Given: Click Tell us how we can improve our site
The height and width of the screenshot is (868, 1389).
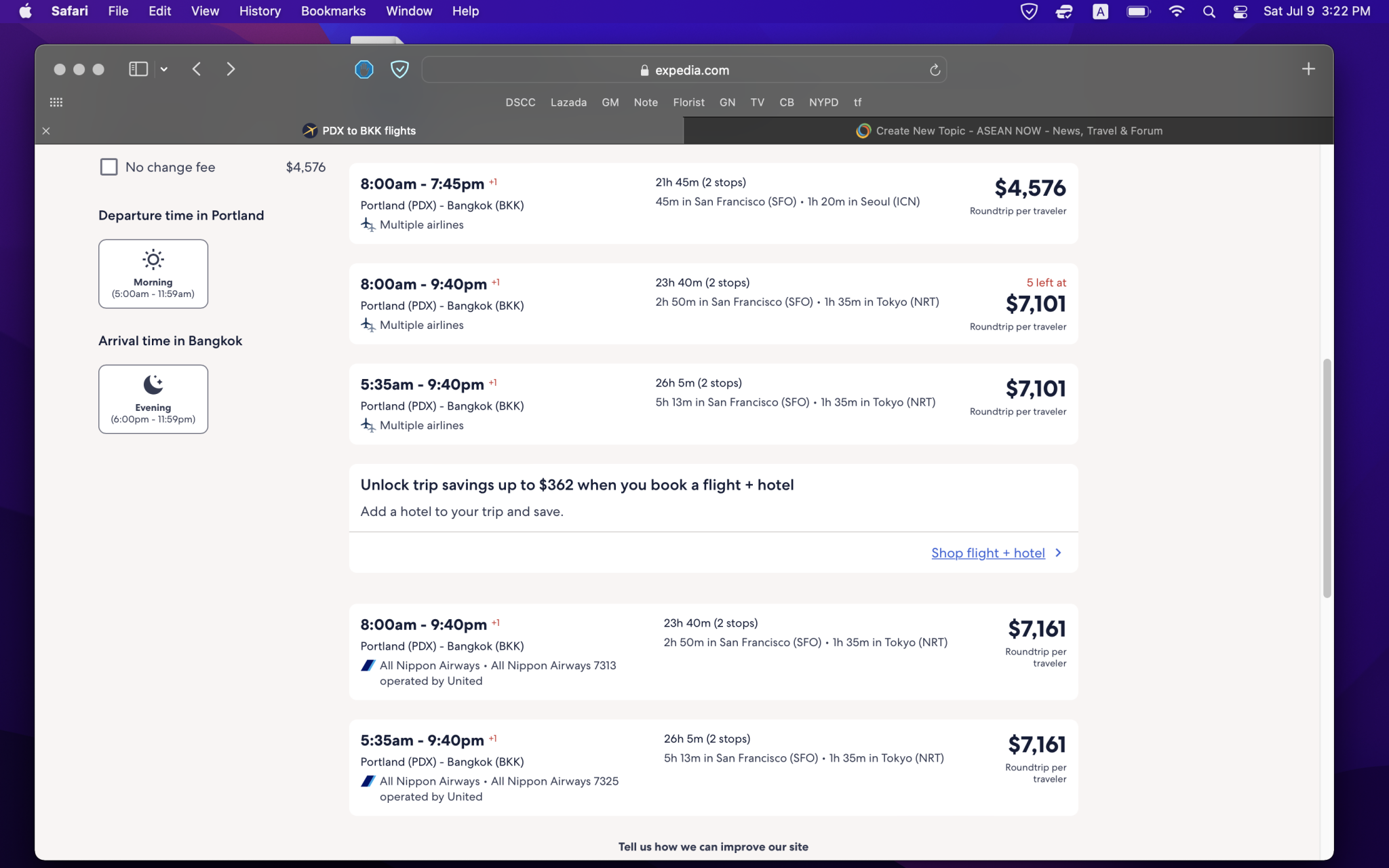Looking at the screenshot, I should (x=713, y=846).
